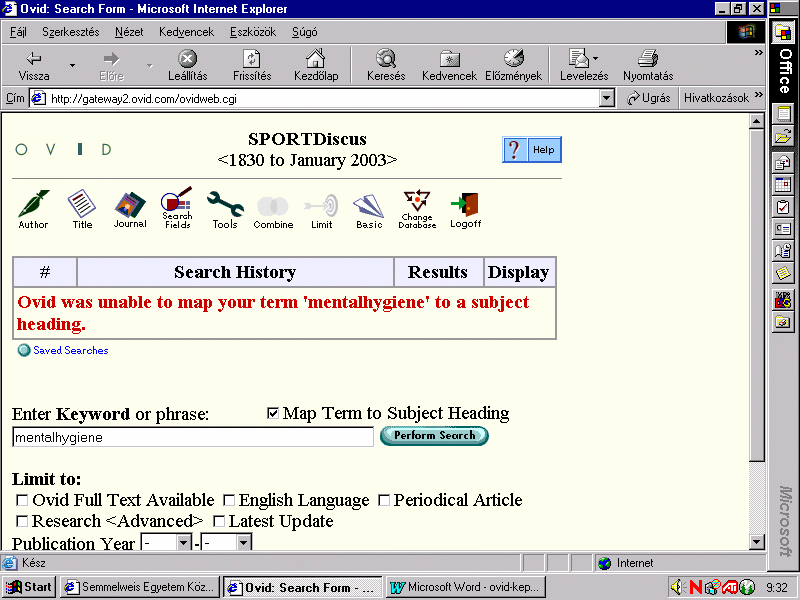Open the Eszközök menu
Screen dimensions: 800x600
253,32
